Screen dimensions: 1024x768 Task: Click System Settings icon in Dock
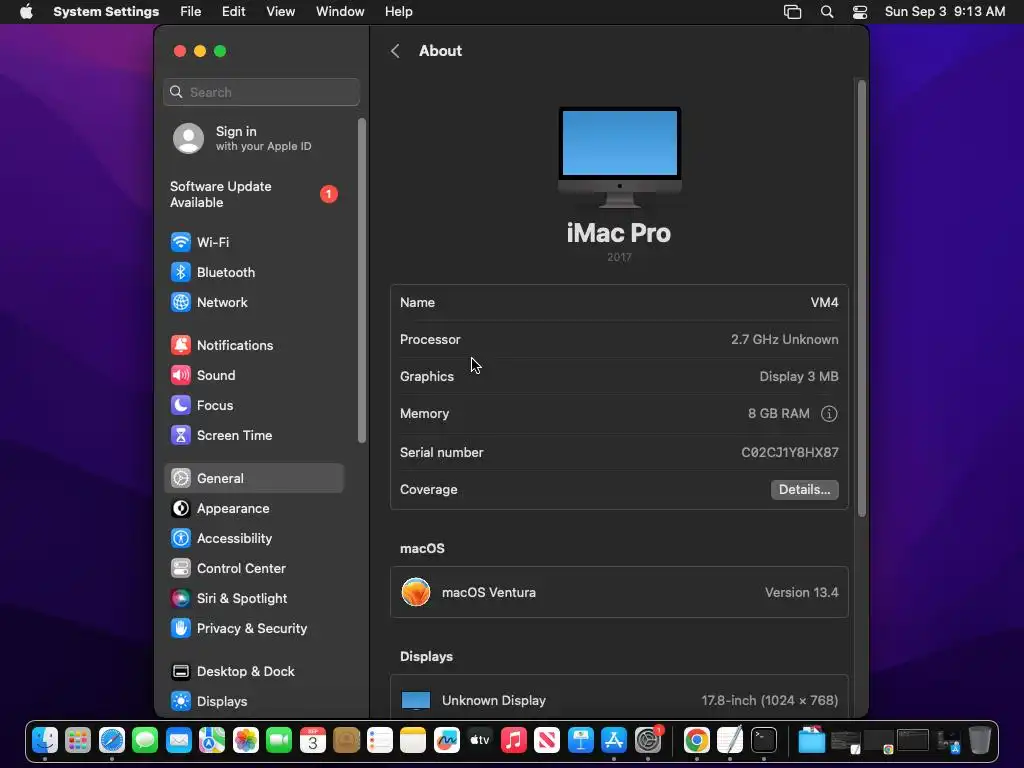648,741
